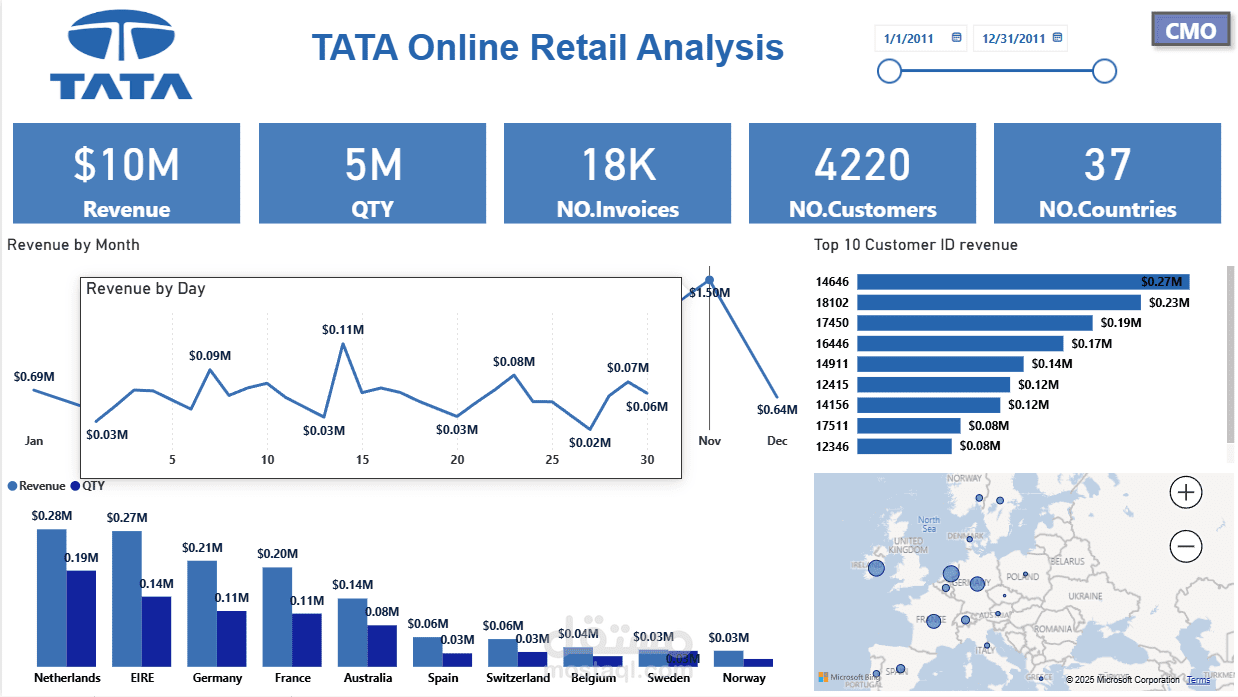Click the France QTY bar

tap(306, 640)
